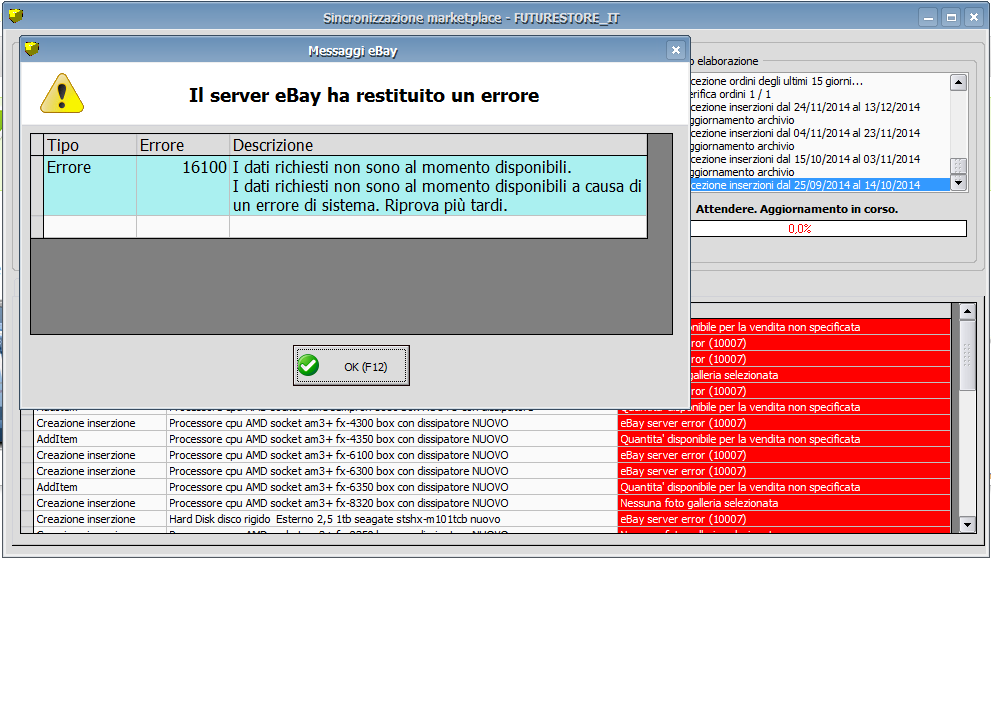This screenshot has height=719, width=991.
Task: Click 'eBay server error (10007)' for fx-4300 row
Action: (784, 423)
